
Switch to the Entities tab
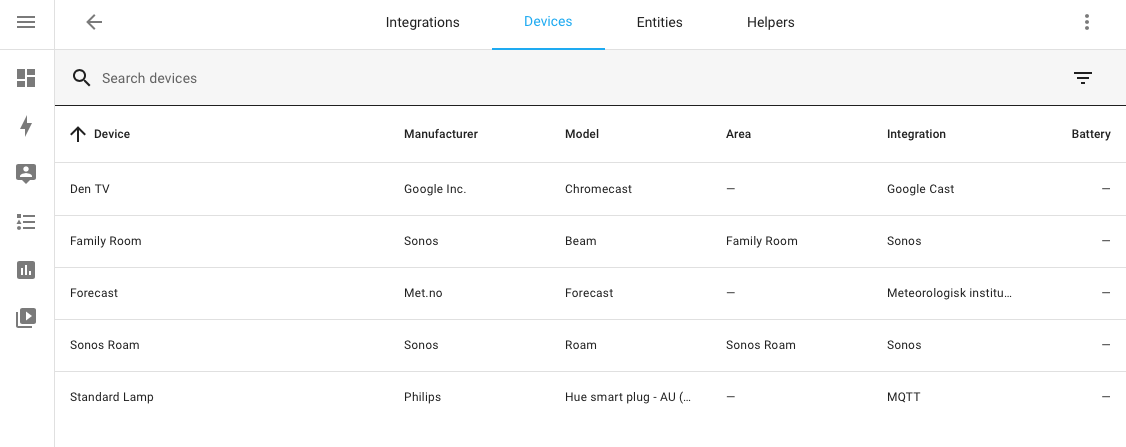[x=659, y=22]
